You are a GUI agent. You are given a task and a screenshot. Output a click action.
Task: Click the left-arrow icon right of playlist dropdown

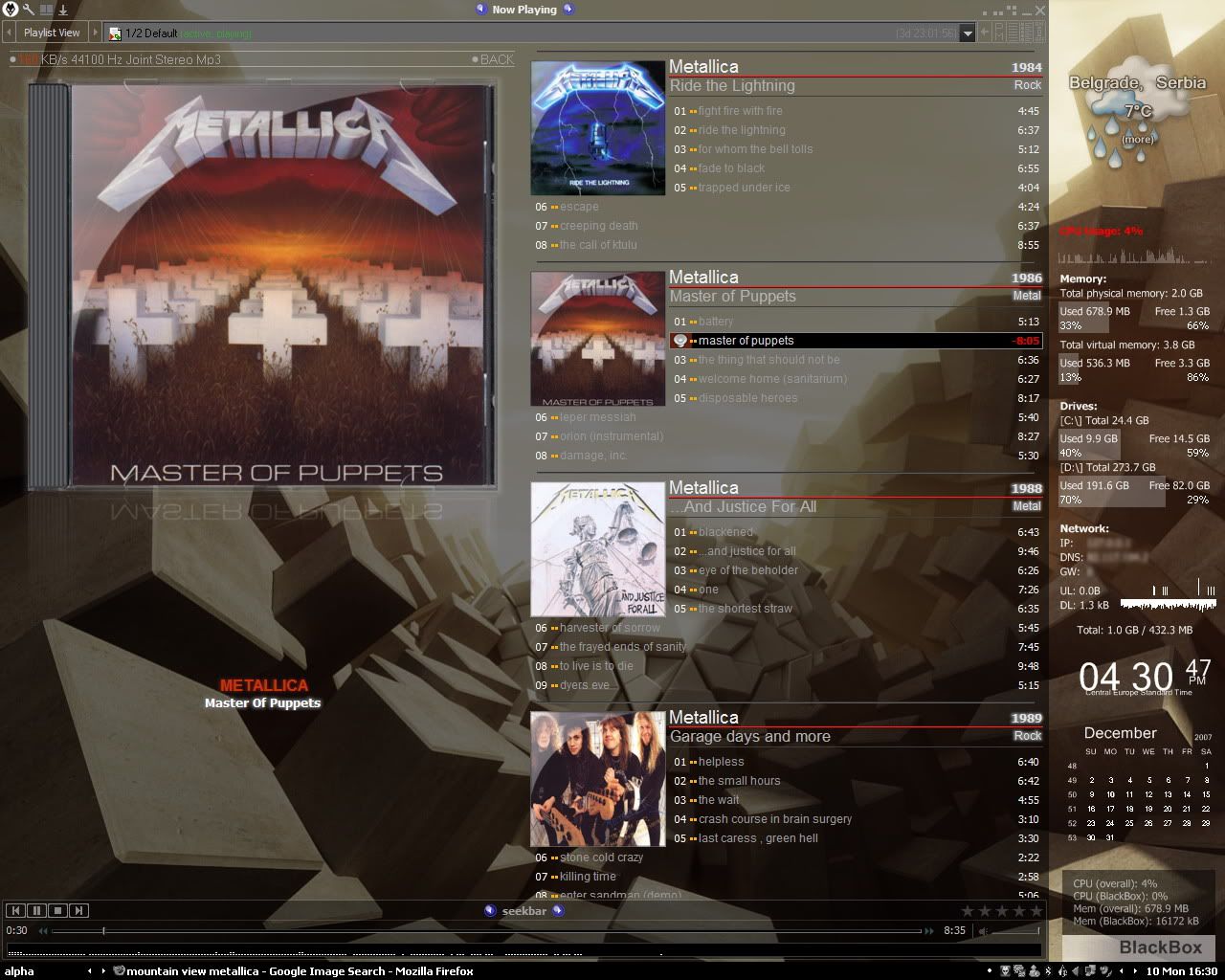pyautogui.click(x=984, y=33)
